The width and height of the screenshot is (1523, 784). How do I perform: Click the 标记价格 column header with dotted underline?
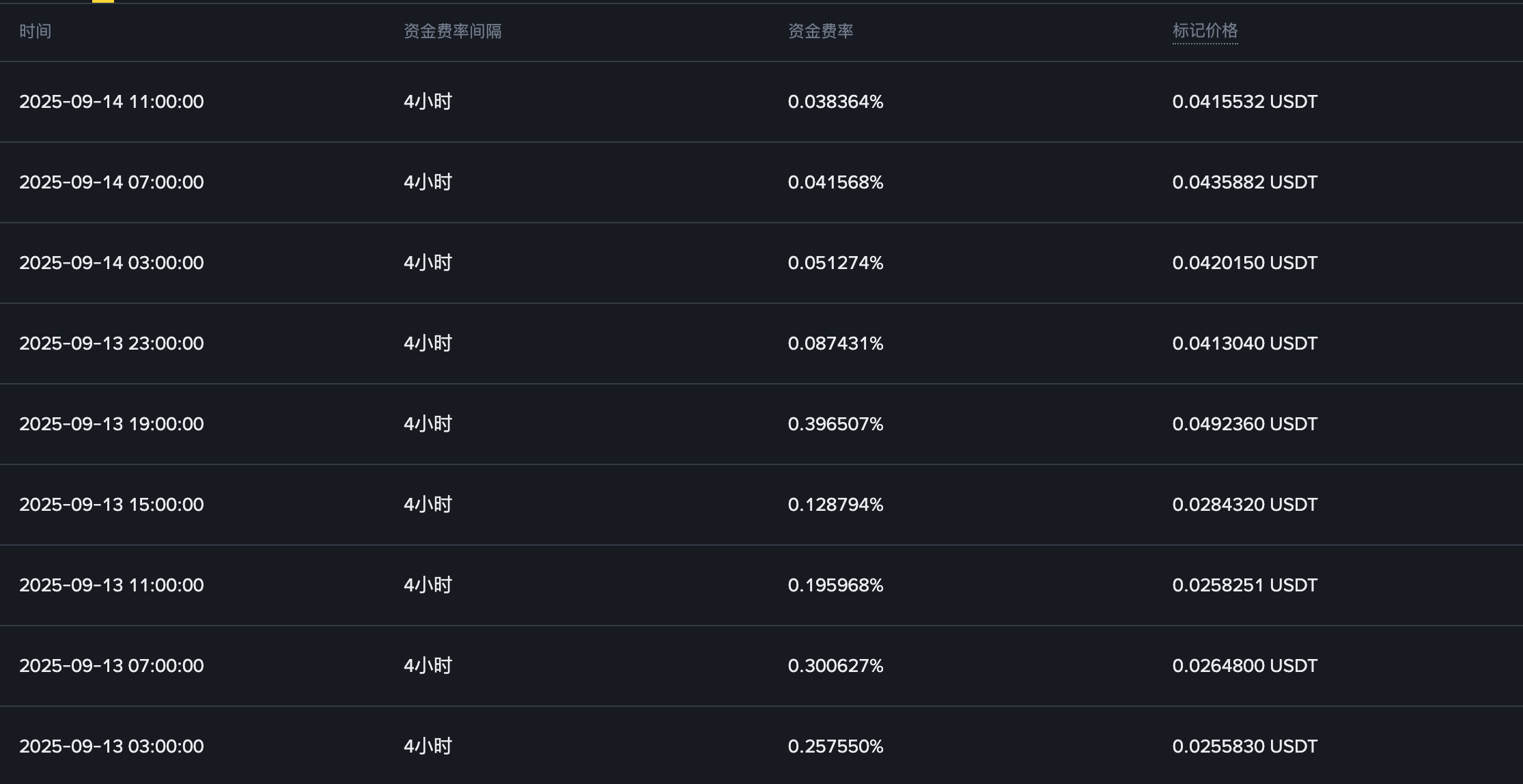tap(1205, 31)
